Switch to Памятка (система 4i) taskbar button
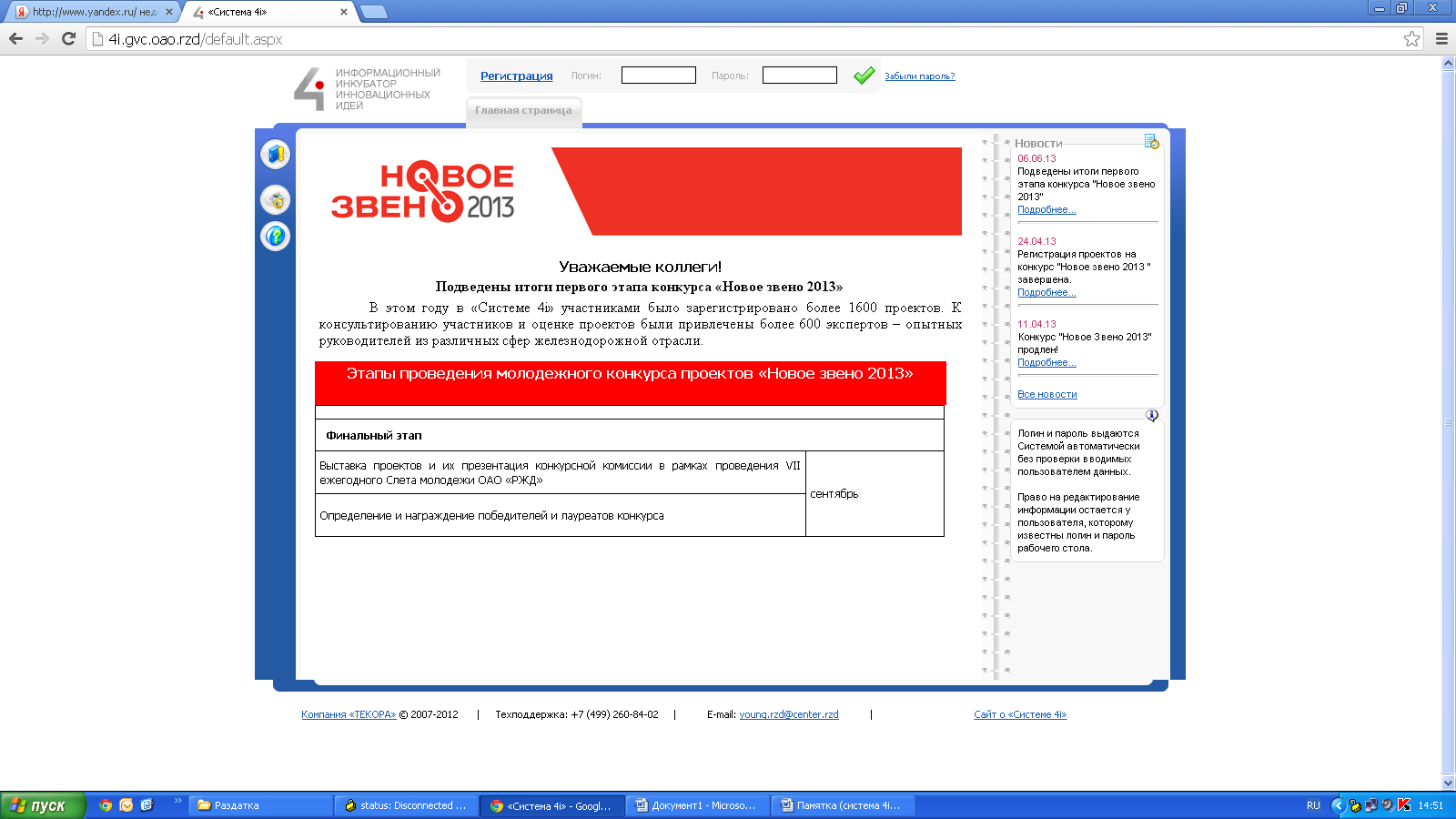The height and width of the screenshot is (819, 1456). [x=844, y=805]
